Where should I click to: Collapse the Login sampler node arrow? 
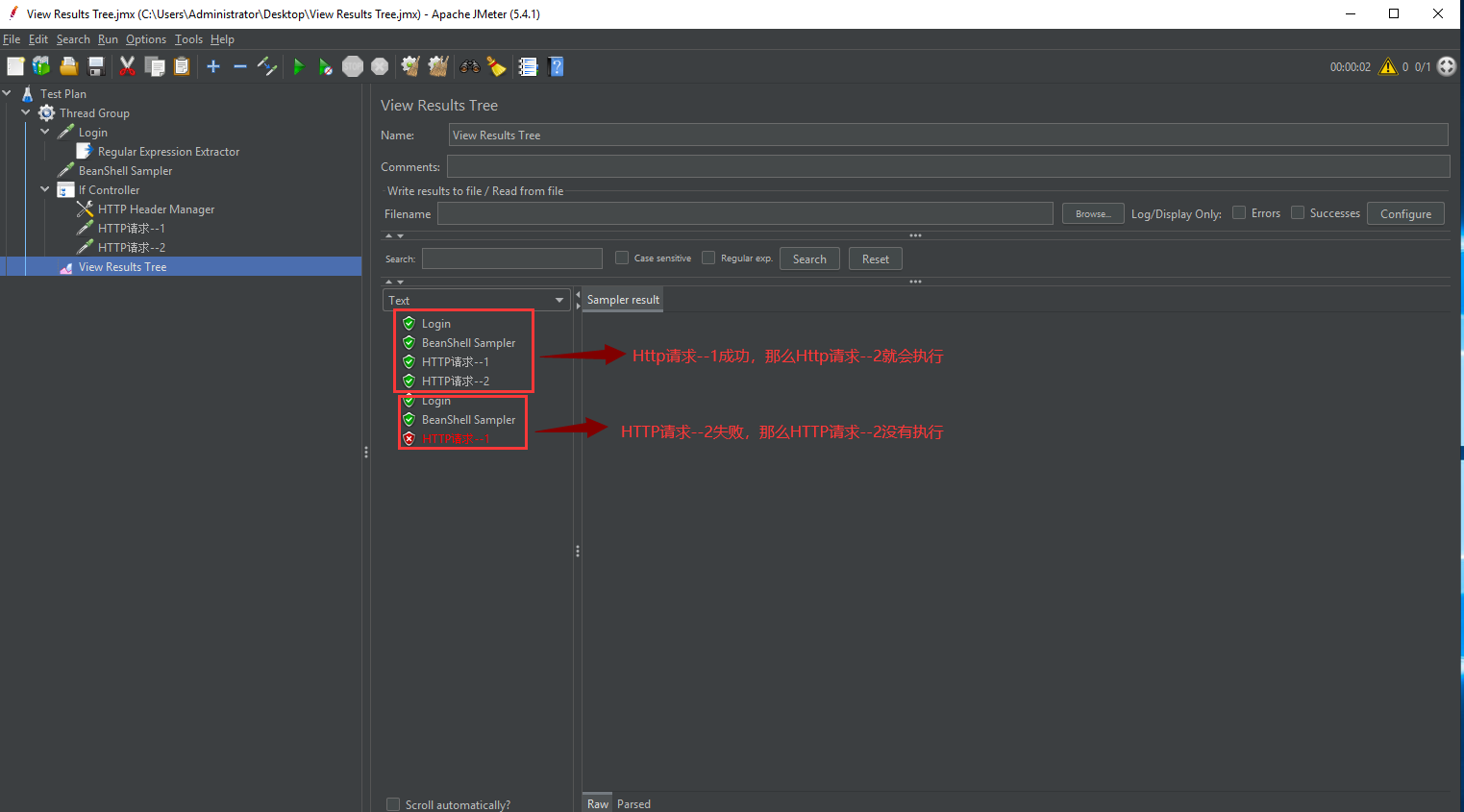point(45,132)
